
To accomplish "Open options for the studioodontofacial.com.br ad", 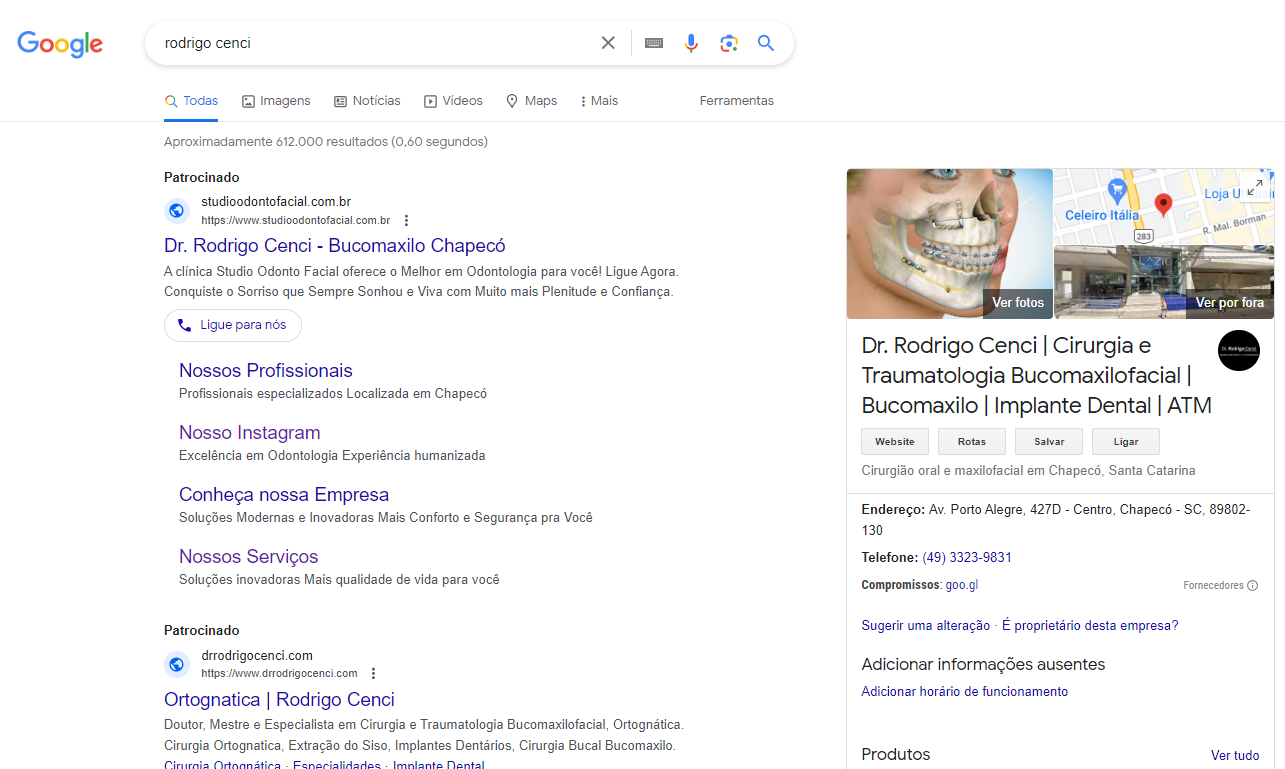I will pyautogui.click(x=406, y=220).
